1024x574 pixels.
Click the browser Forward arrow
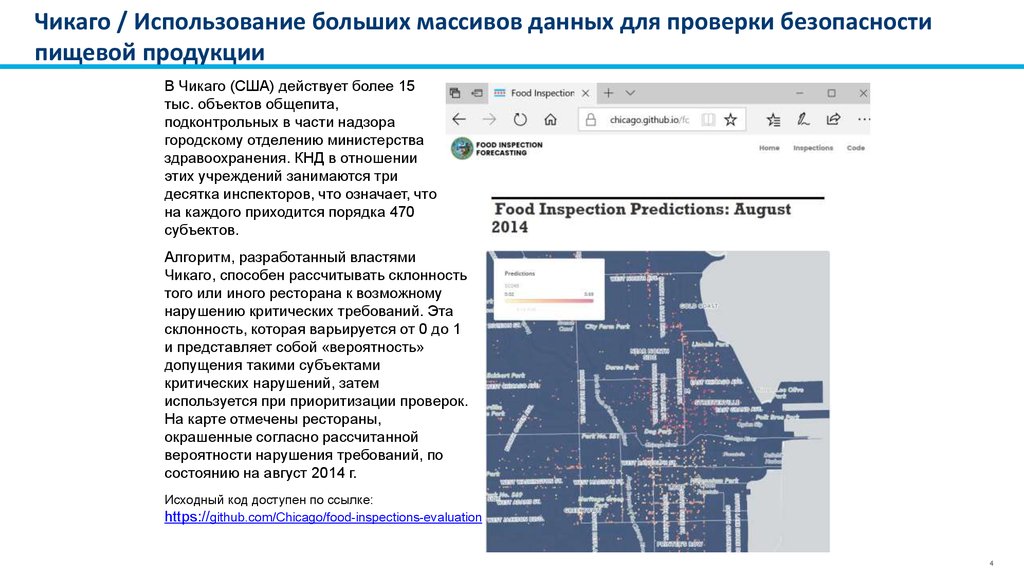(x=489, y=120)
